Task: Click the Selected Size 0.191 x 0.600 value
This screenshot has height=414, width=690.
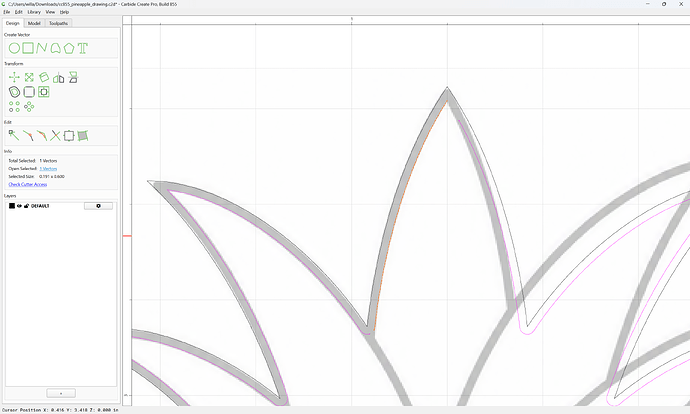Action: tap(52, 176)
